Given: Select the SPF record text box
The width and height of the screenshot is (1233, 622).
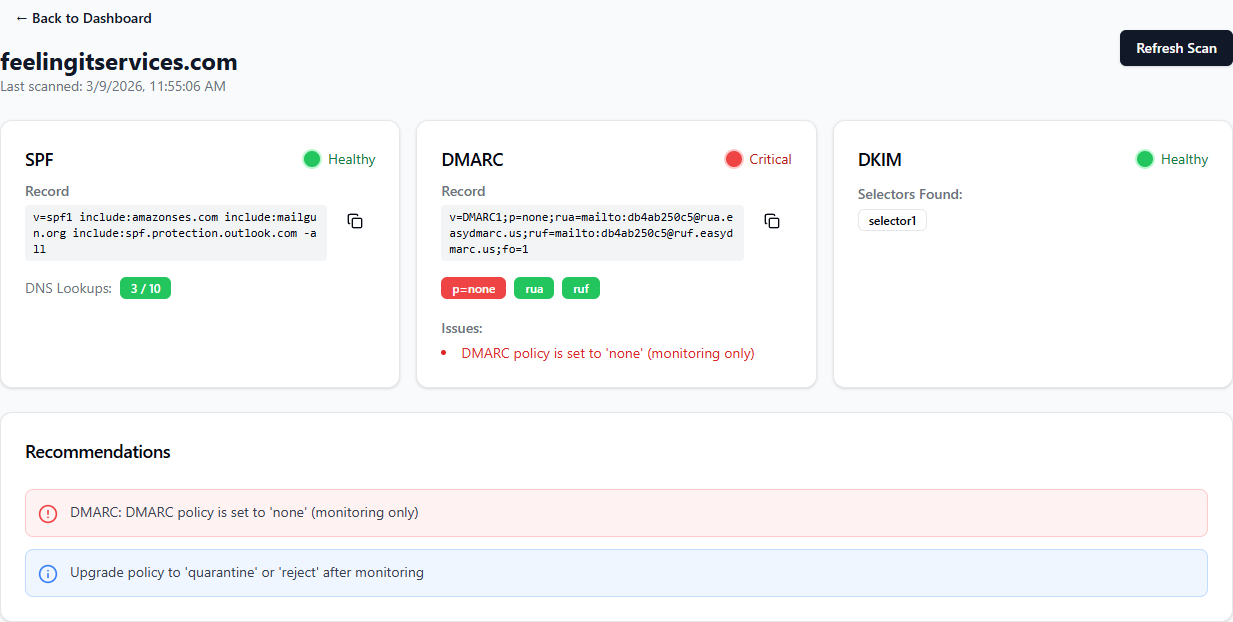Looking at the screenshot, I should [x=176, y=233].
